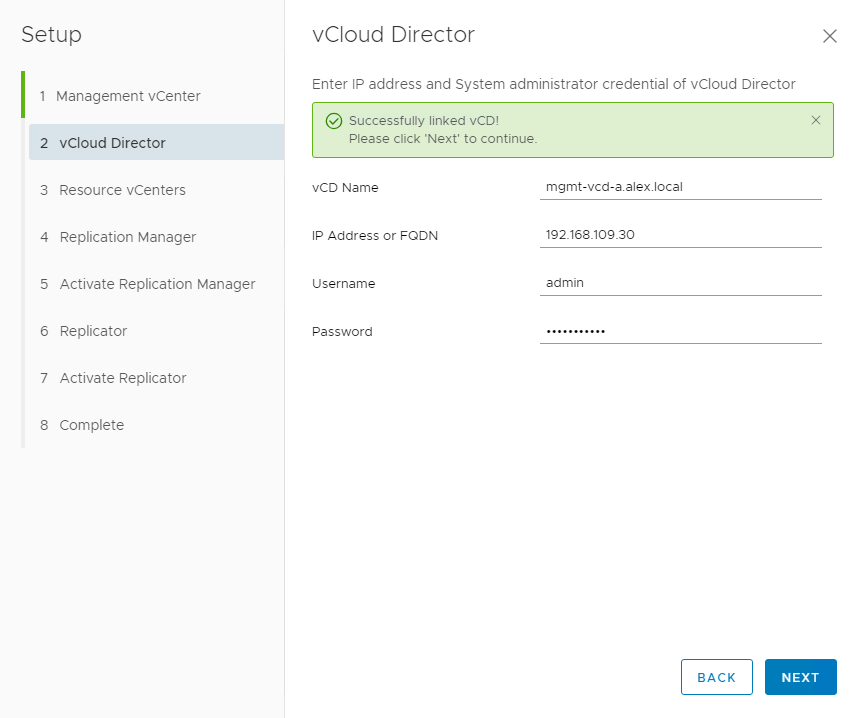This screenshot has height=718, width=859.
Task: Focus the IP Address or FQDN field
Action: tap(680, 235)
